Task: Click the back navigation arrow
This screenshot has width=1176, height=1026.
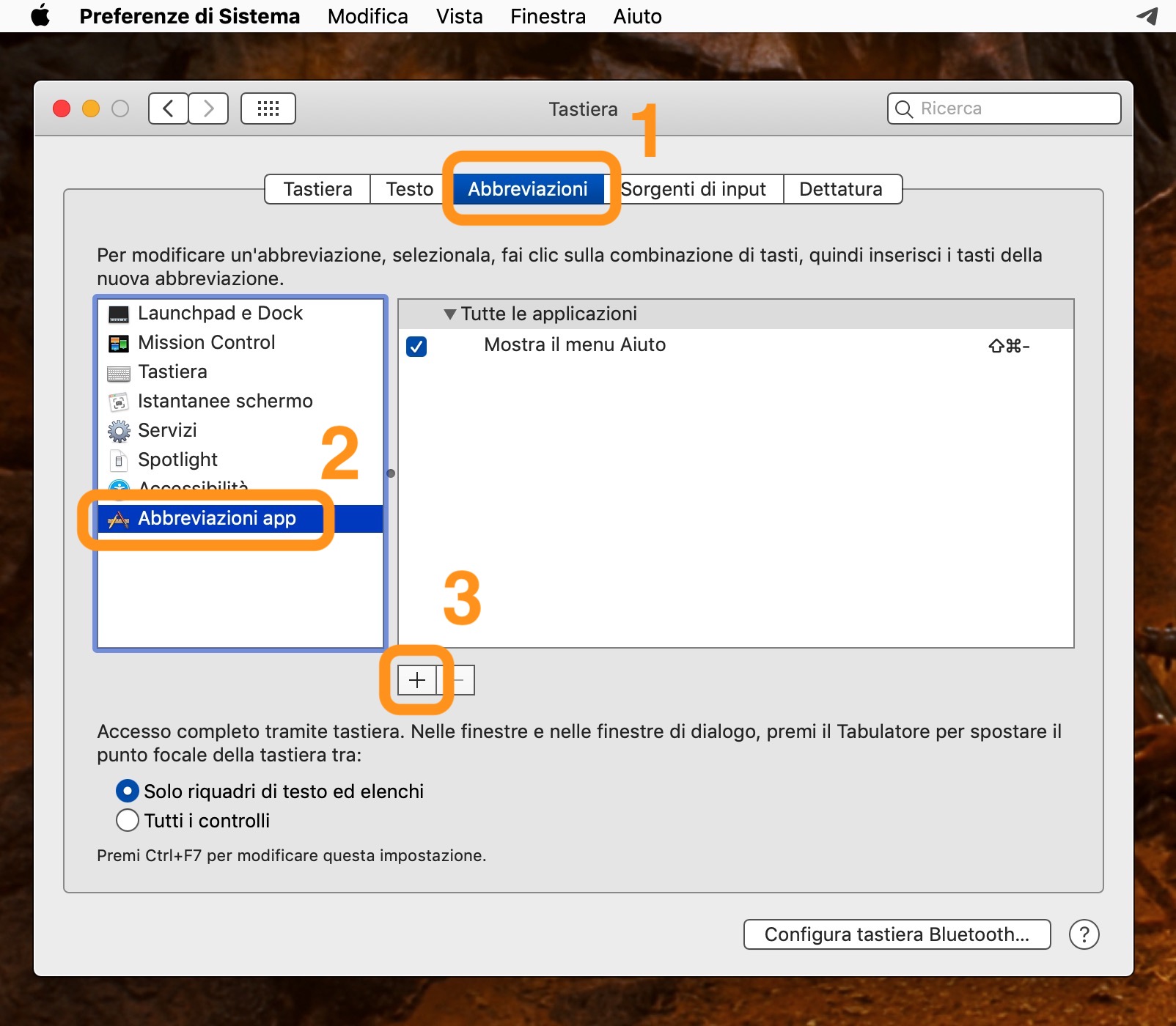Action: point(168,108)
